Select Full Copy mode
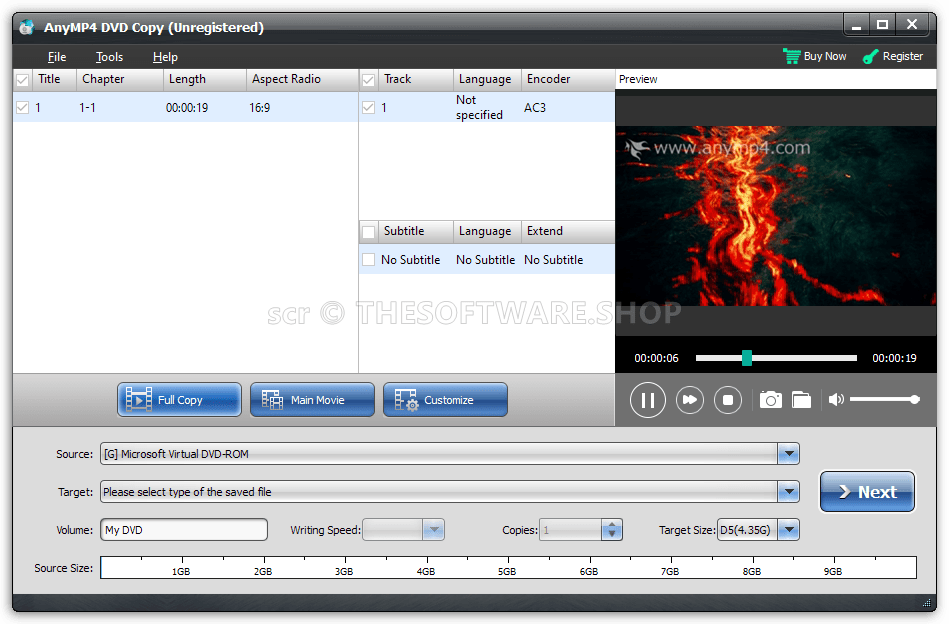The height and width of the screenshot is (624, 949). 179,400
